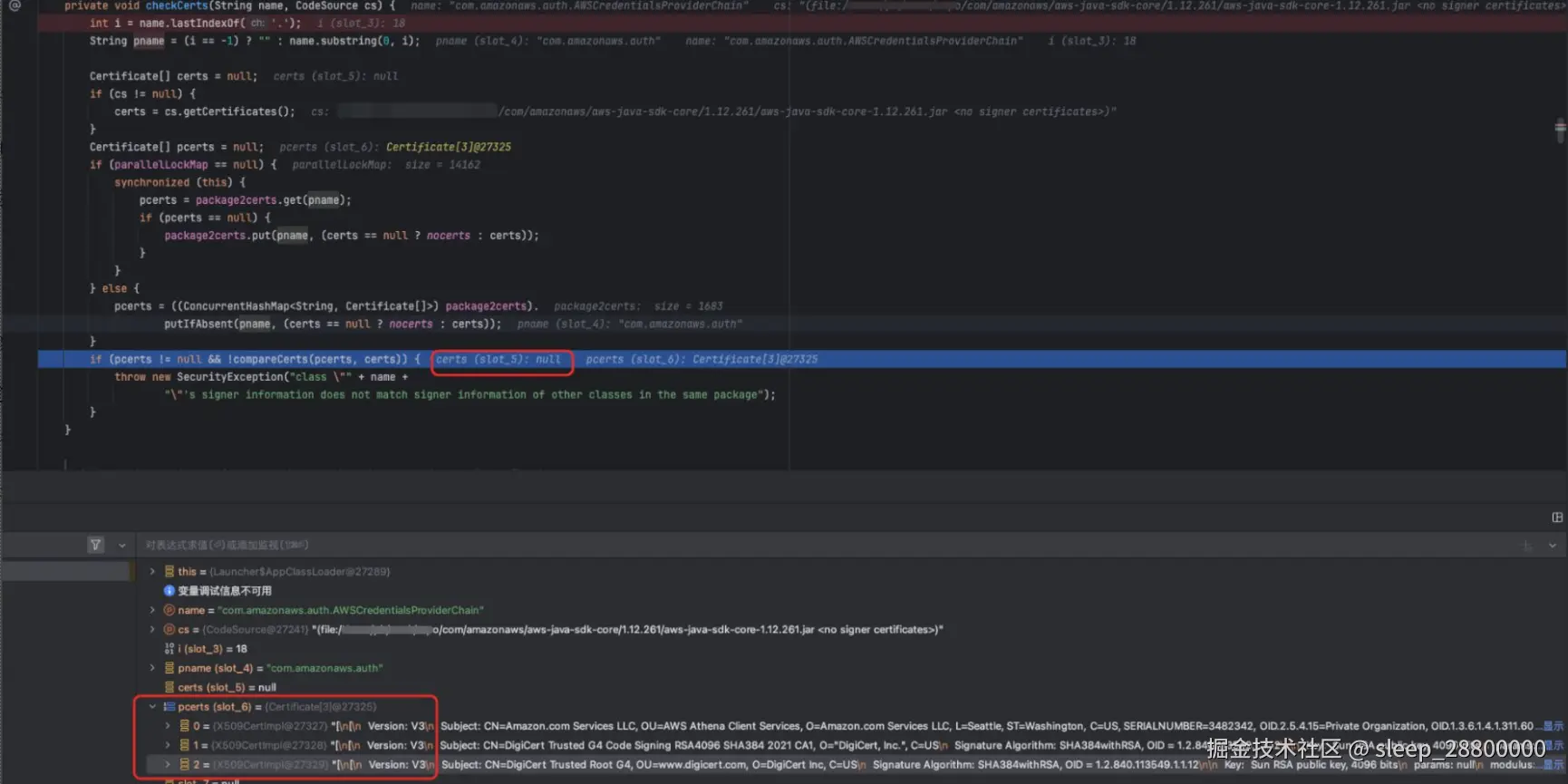Select the cs = CodeSource@27241 row
The image size is (1568, 784).
click(560, 629)
